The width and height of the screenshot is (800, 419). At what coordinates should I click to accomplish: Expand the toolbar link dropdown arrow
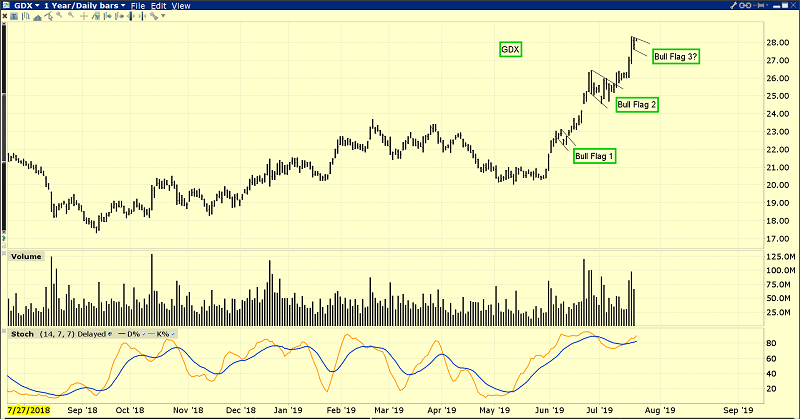tap(163, 16)
